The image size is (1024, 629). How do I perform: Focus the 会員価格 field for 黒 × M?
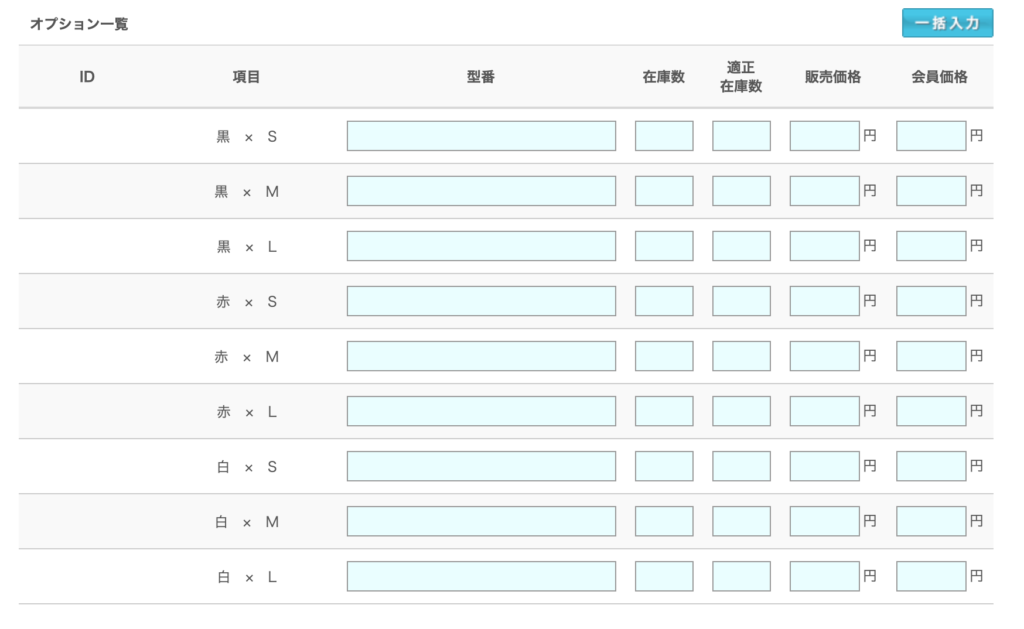click(x=931, y=191)
